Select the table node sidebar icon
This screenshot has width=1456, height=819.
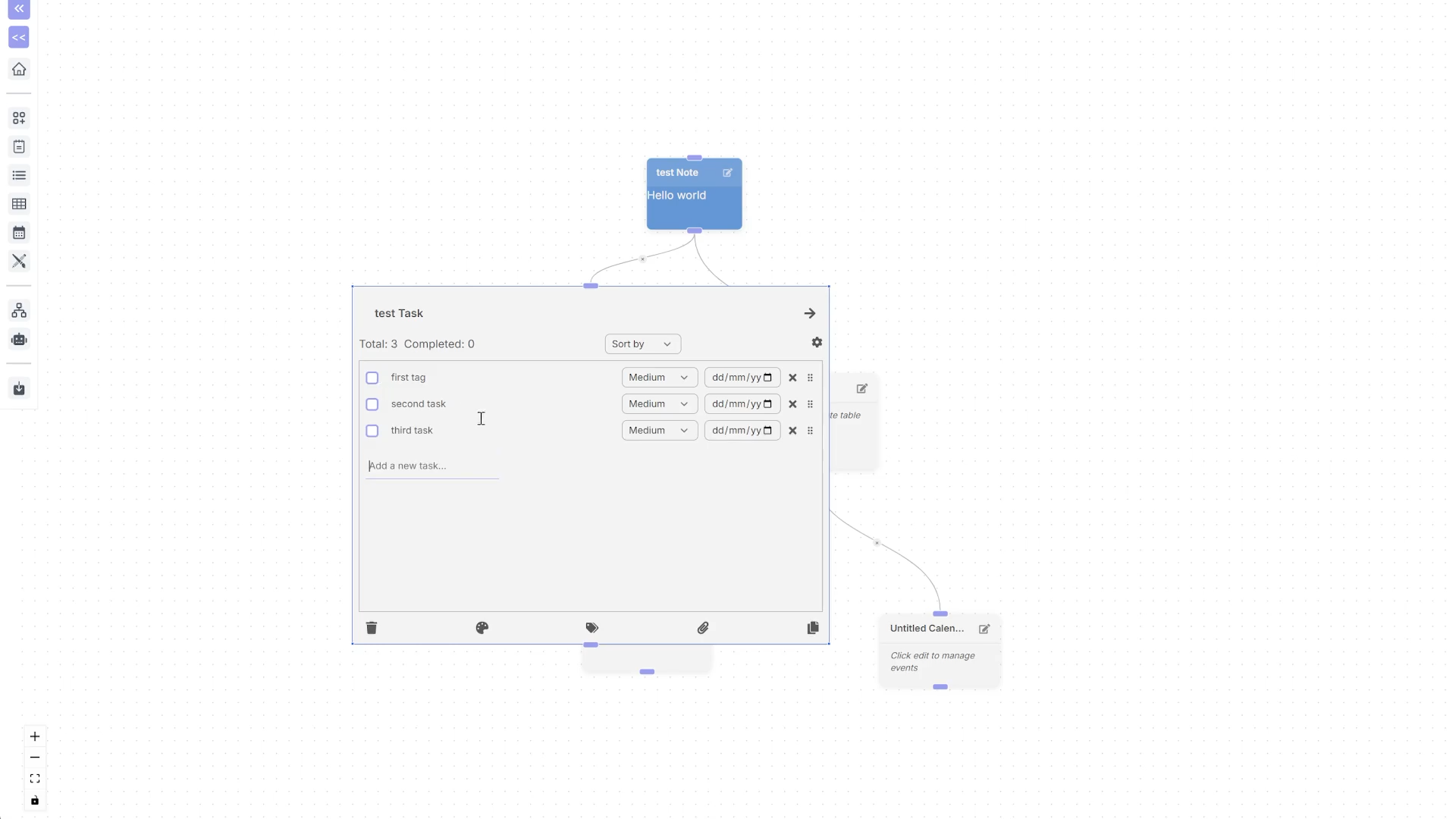point(19,204)
